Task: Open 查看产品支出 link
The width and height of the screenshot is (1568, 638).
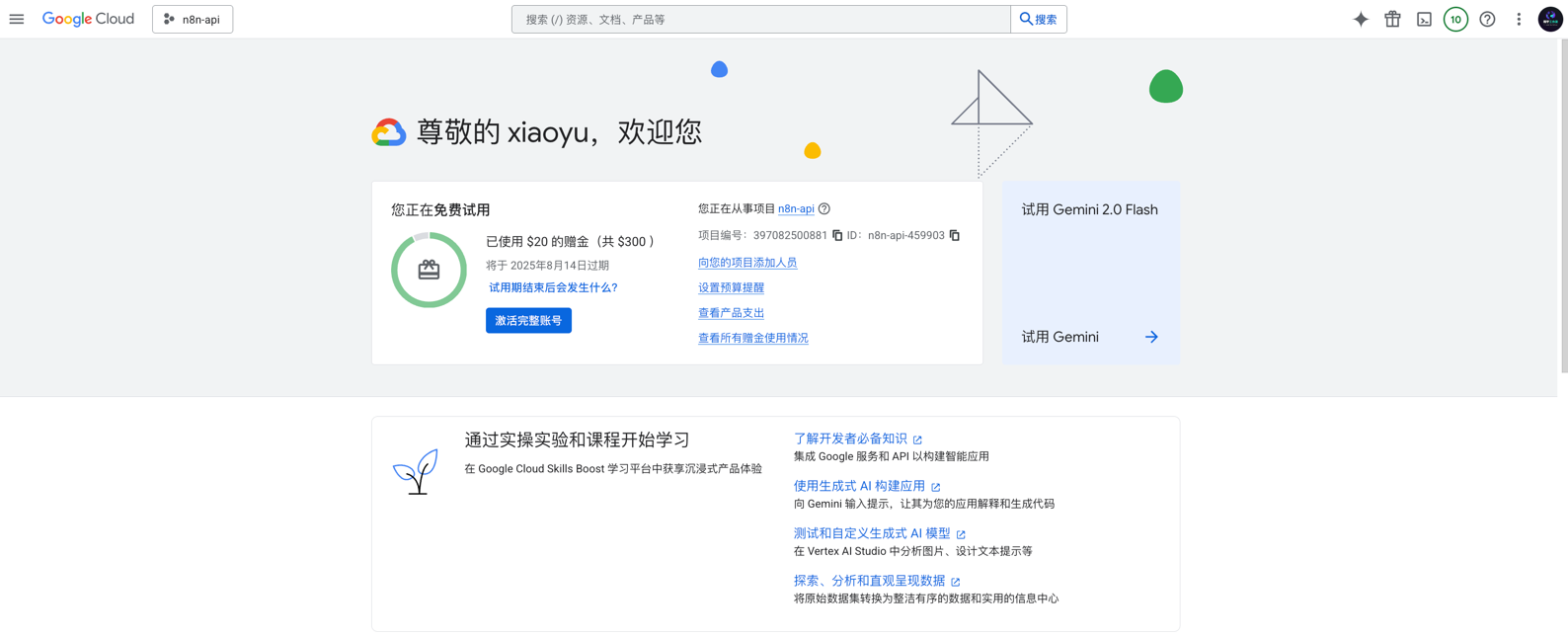Action: (x=731, y=312)
